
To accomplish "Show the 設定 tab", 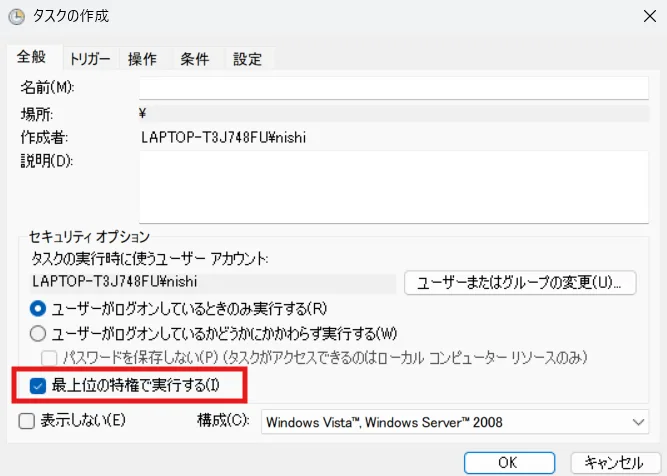I will [247, 59].
